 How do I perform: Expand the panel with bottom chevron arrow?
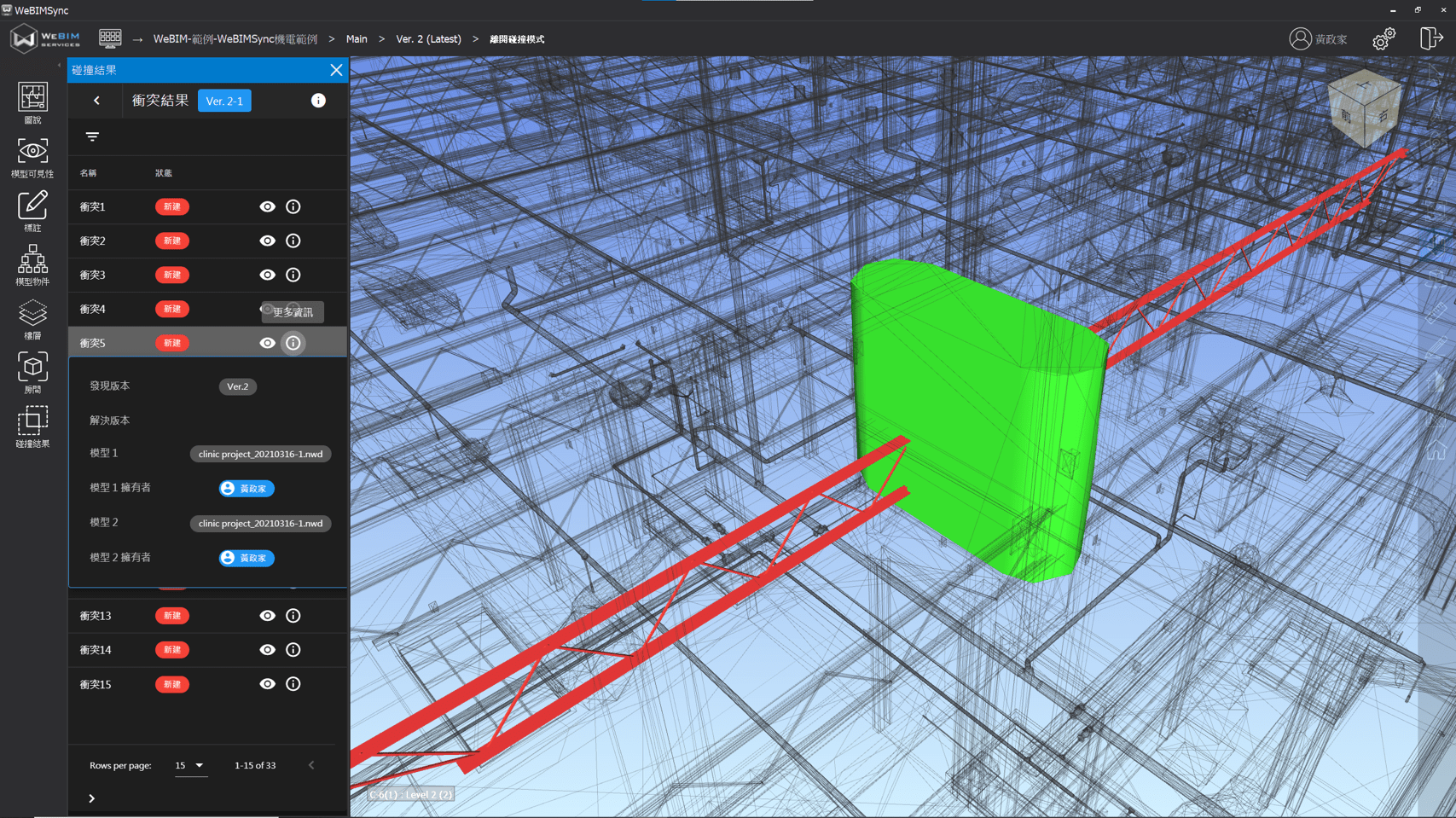pyautogui.click(x=92, y=798)
